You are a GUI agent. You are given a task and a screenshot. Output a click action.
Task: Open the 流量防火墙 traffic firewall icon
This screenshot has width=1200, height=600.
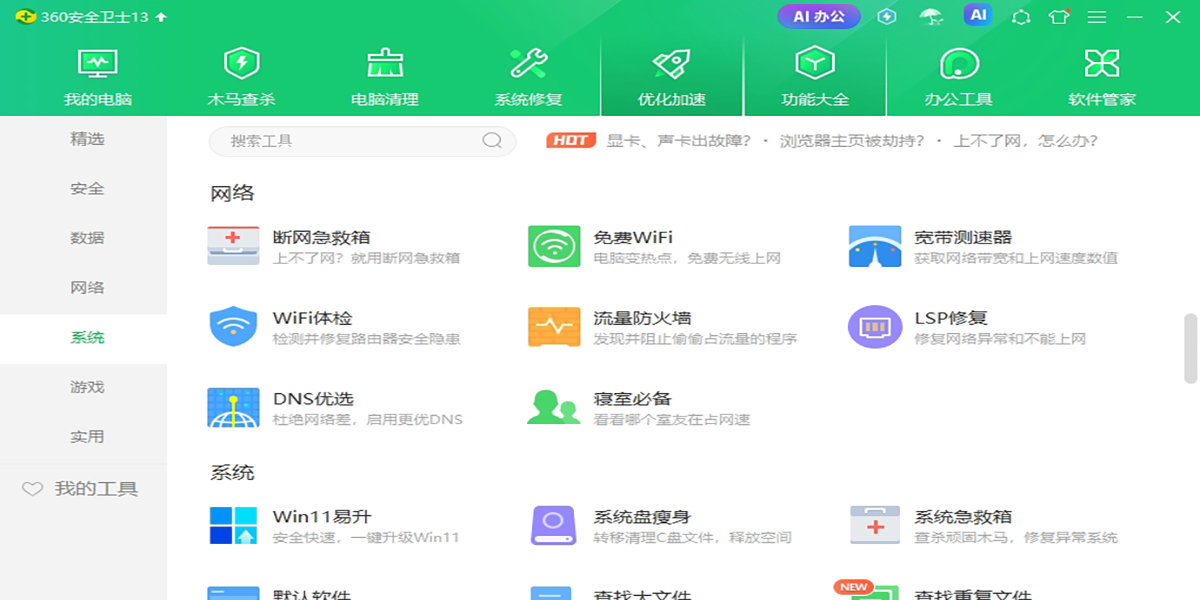pyautogui.click(x=554, y=327)
